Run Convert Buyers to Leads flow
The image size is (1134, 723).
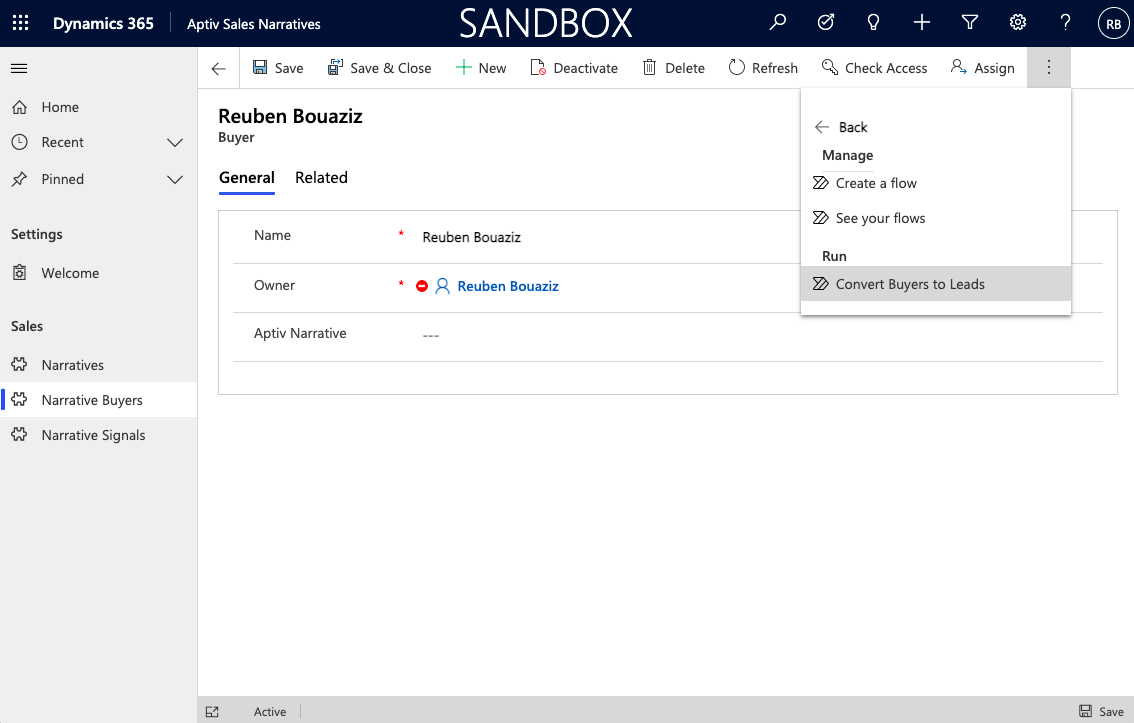tap(936, 284)
